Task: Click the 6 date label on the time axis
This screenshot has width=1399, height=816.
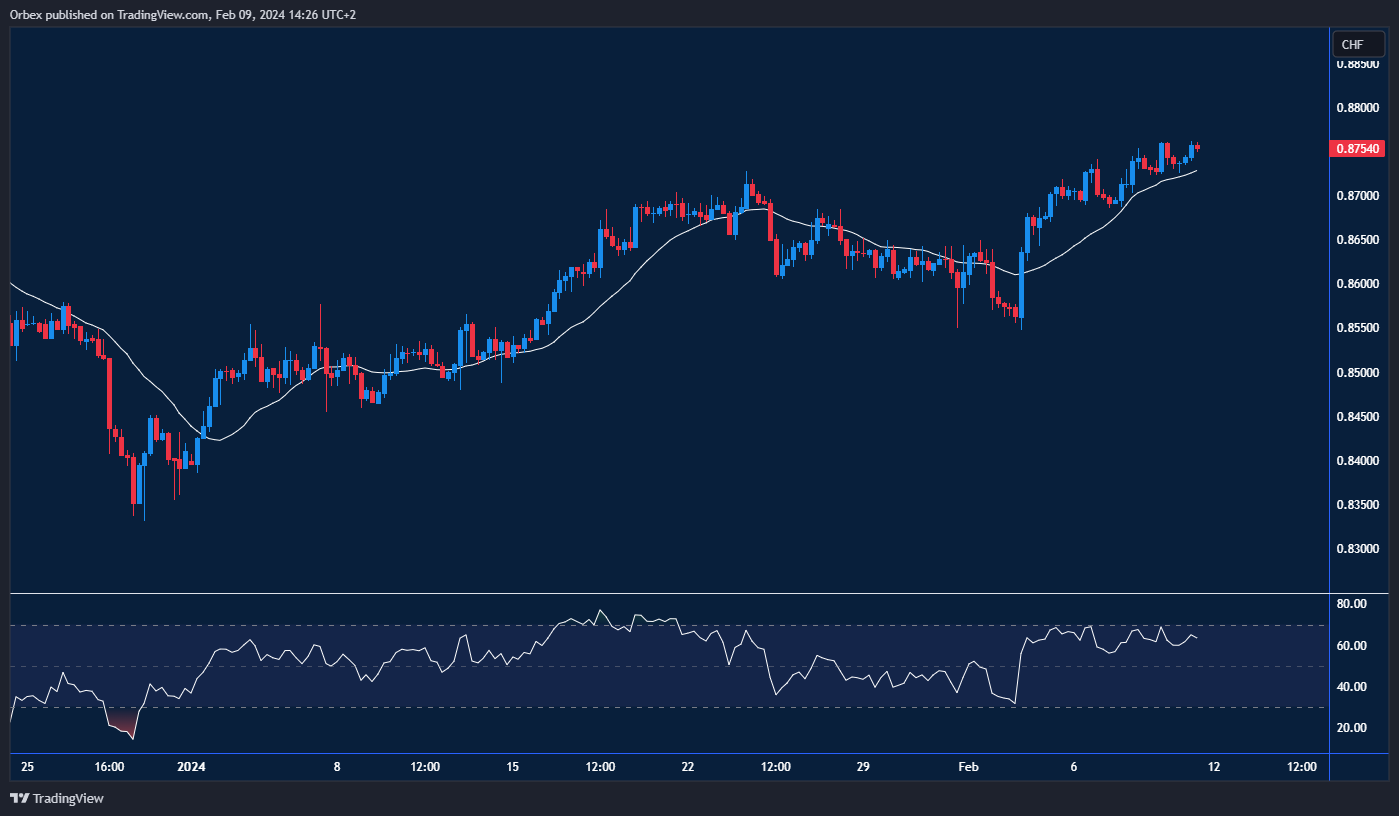Action: click(1073, 767)
